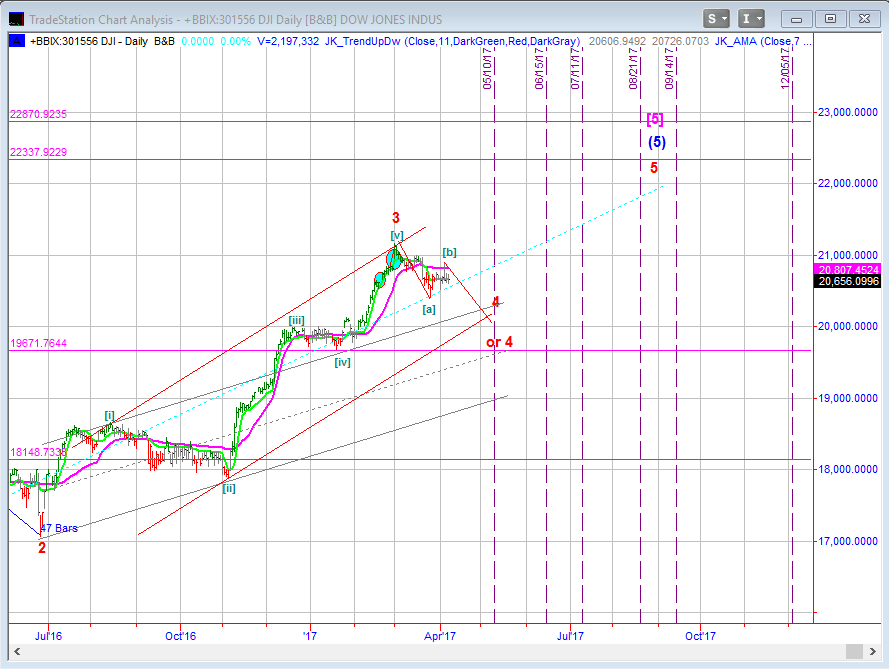Click the horizontal scrollbar thumb
Viewport: 889px width, 669px height.
(854, 651)
